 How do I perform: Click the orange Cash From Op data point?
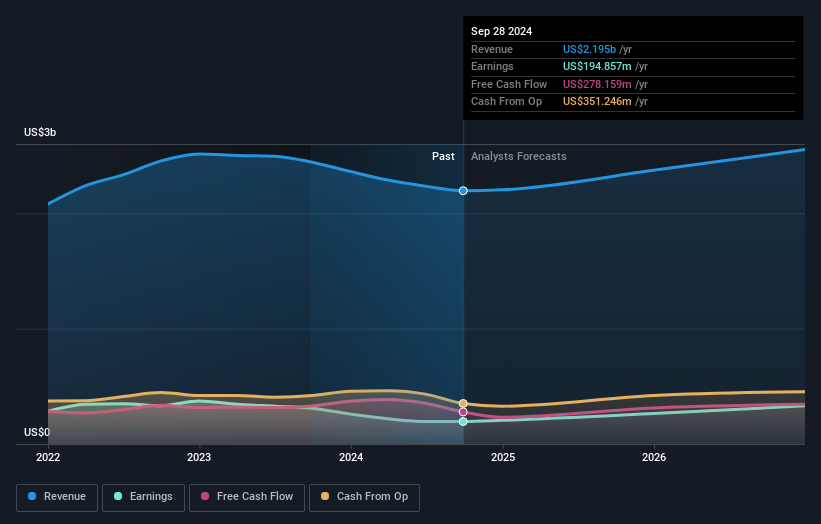pyautogui.click(x=463, y=403)
